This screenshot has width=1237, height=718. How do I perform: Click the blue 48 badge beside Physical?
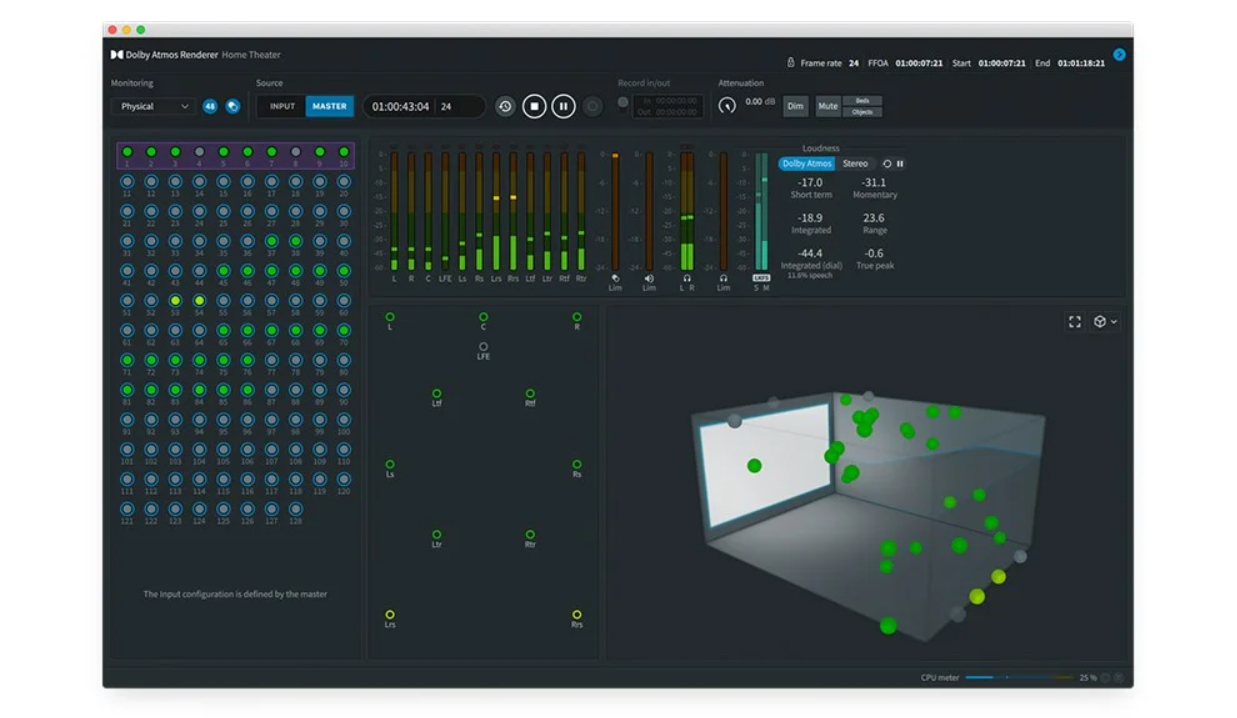[x=210, y=106]
